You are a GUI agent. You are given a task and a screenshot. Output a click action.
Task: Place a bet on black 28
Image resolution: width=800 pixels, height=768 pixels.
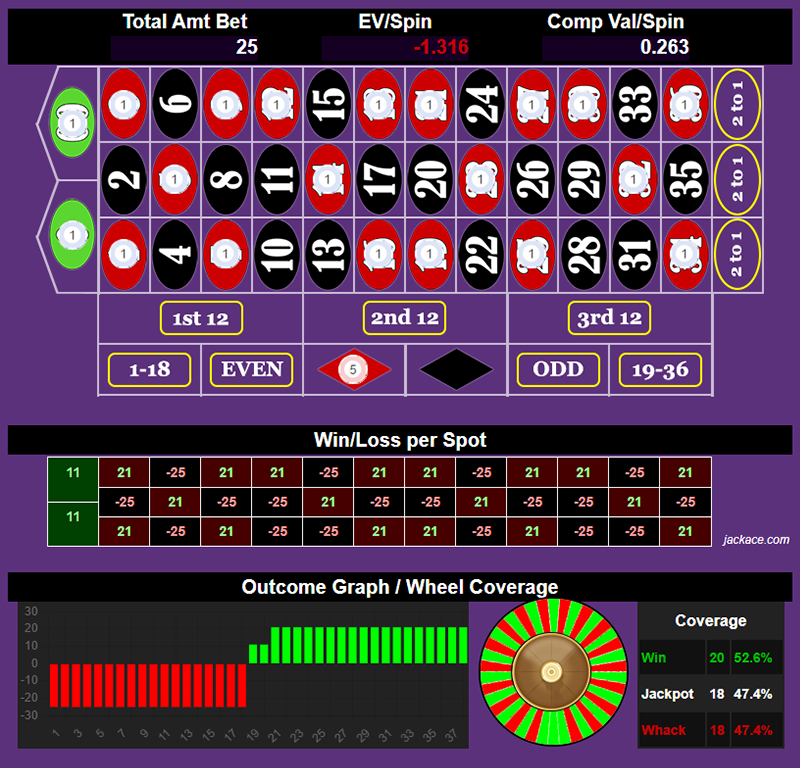tap(583, 254)
